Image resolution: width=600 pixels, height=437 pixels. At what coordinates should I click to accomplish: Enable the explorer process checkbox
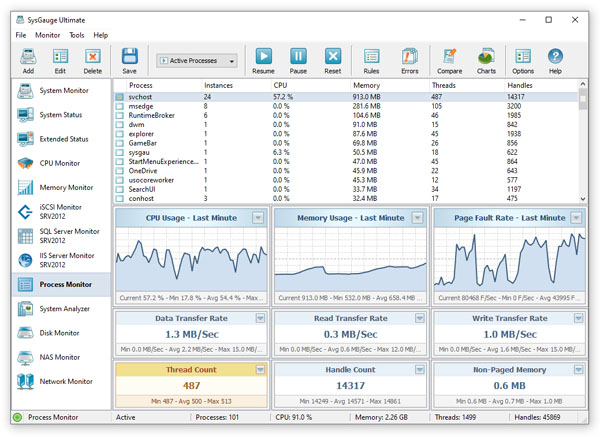point(120,133)
